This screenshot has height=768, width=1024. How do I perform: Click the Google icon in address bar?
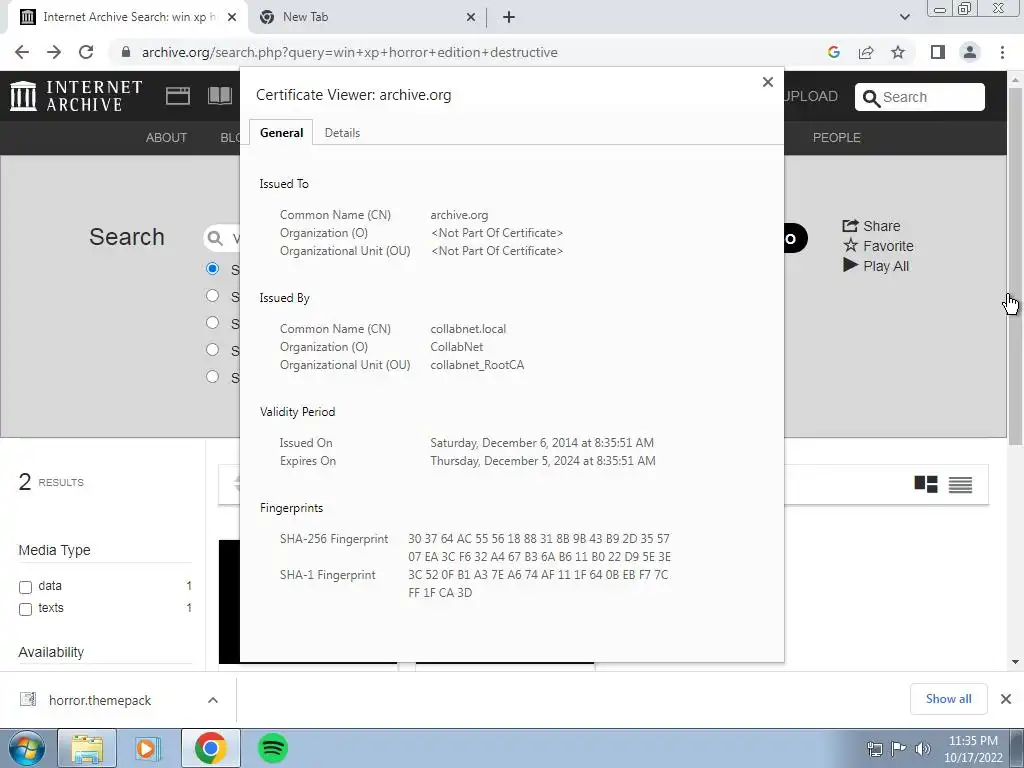pos(833,52)
